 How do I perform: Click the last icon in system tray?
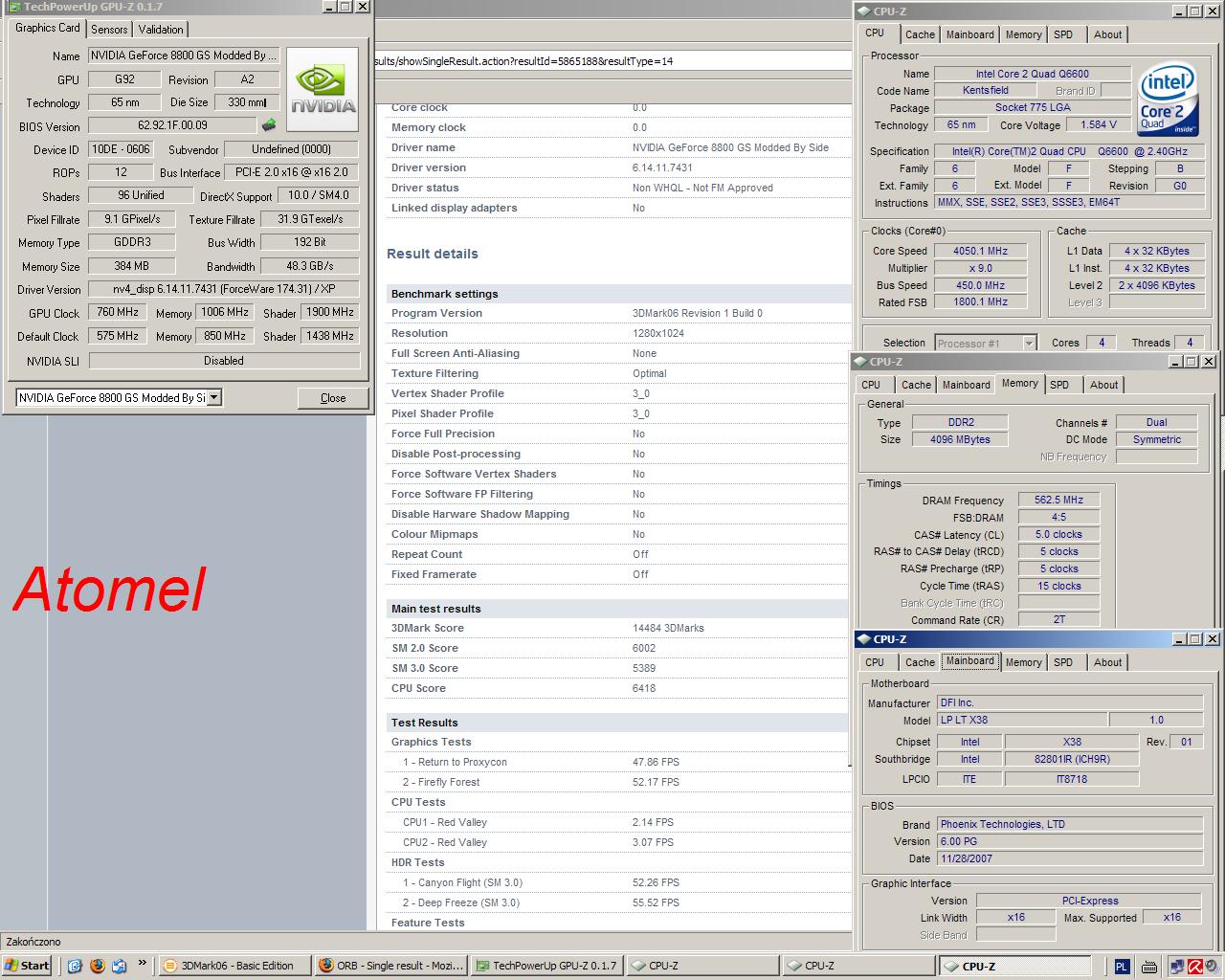pos(1212,967)
